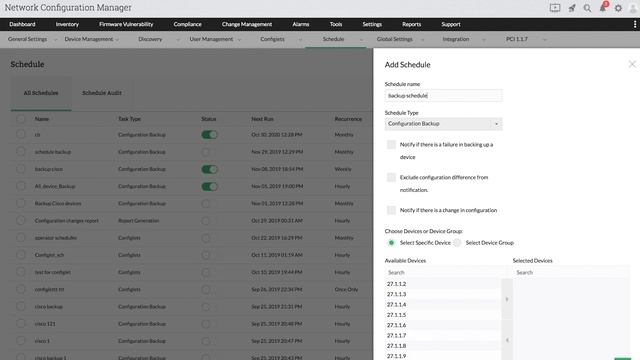The height and width of the screenshot is (360, 640).
Task: Click the Available Devices search box
Action: [444, 272]
